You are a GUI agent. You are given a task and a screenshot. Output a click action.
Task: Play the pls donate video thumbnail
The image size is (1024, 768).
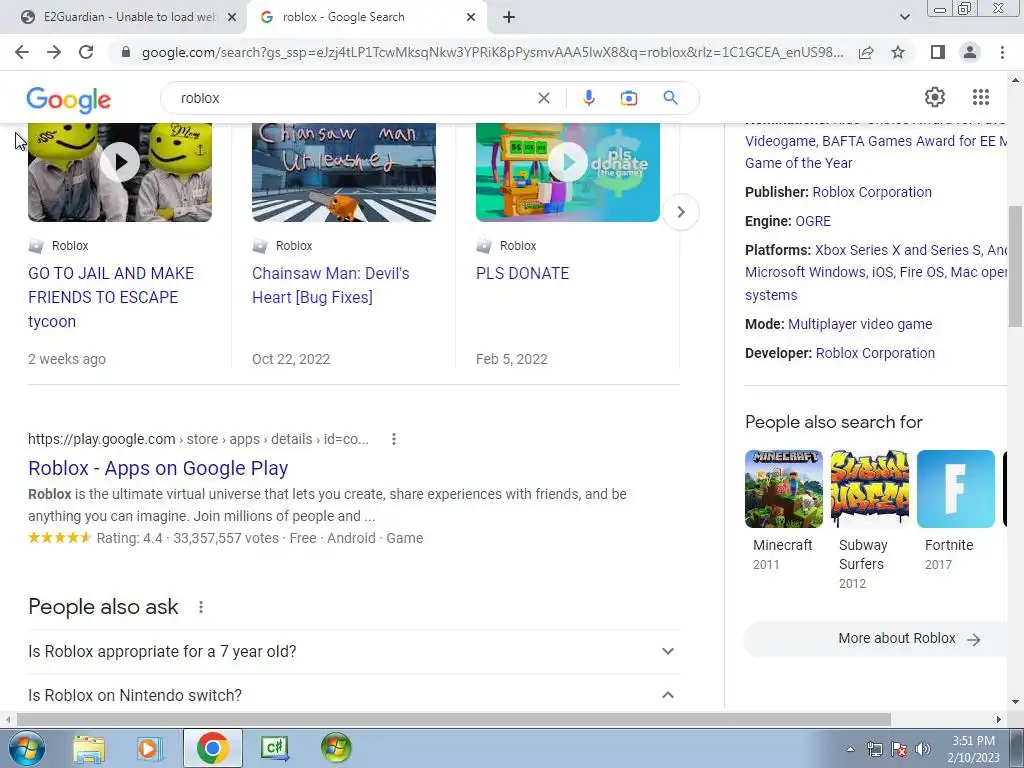click(x=568, y=172)
